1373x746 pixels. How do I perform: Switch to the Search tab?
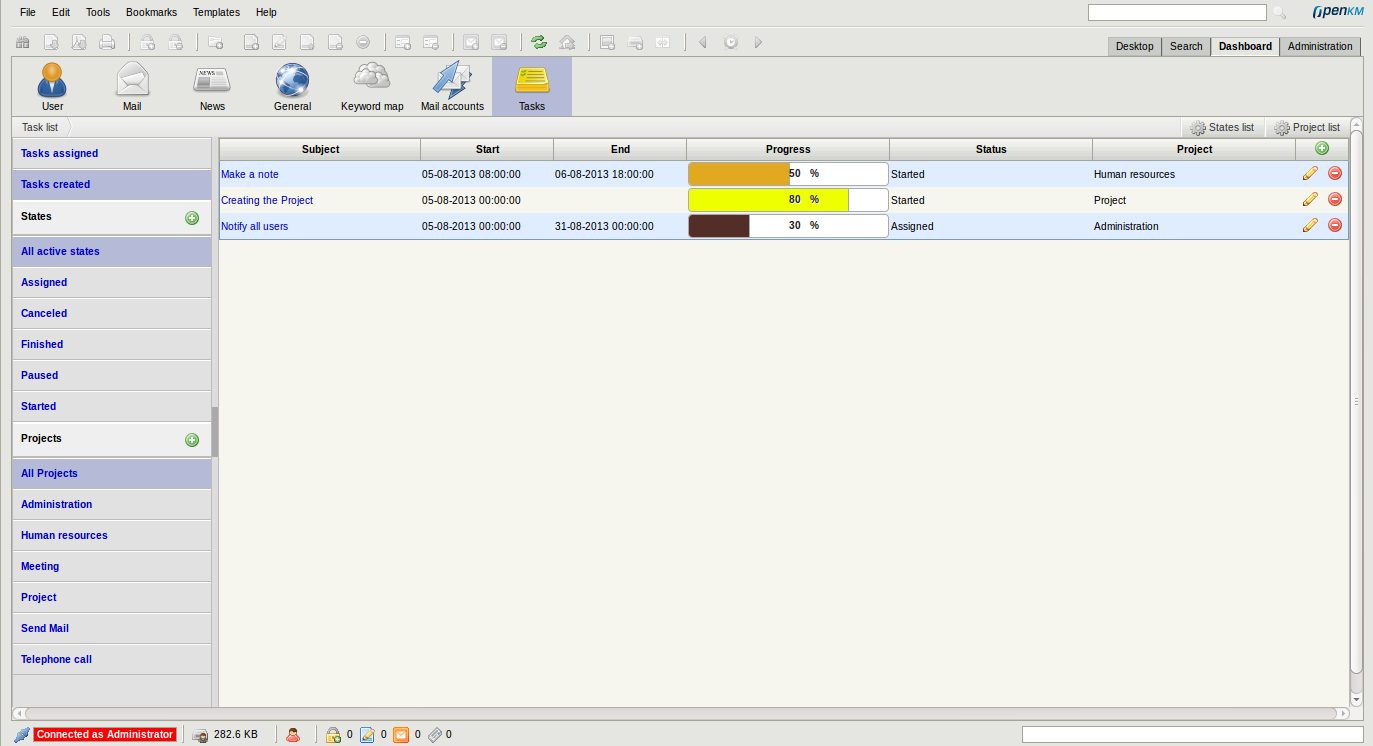click(1186, 46)
